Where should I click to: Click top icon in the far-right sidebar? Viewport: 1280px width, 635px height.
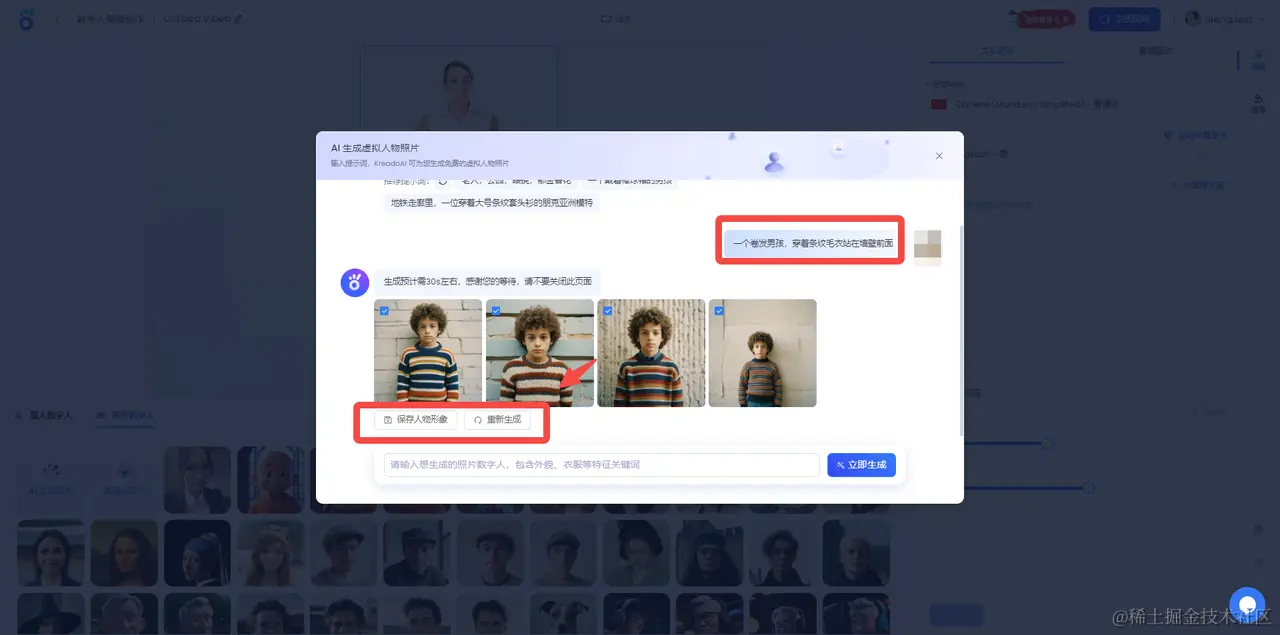pos(1256,60)
